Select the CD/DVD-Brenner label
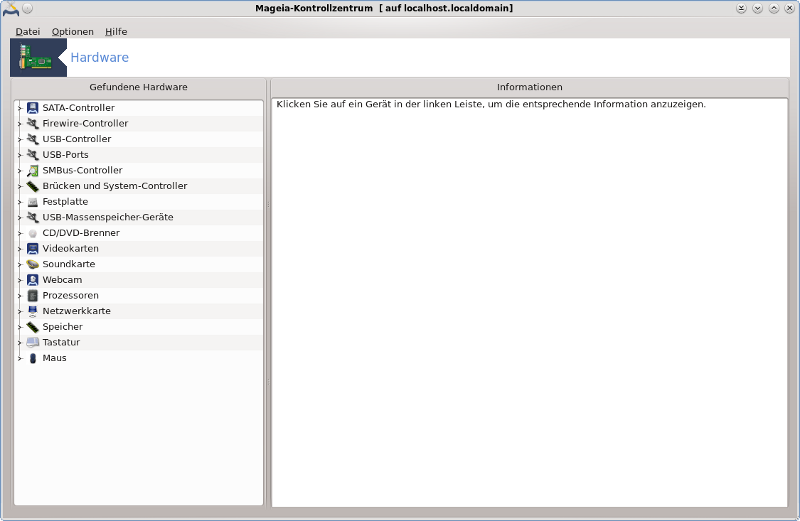The height and width of the screenshot is (521, 800). pyautogui.click(x=81, y=233)
